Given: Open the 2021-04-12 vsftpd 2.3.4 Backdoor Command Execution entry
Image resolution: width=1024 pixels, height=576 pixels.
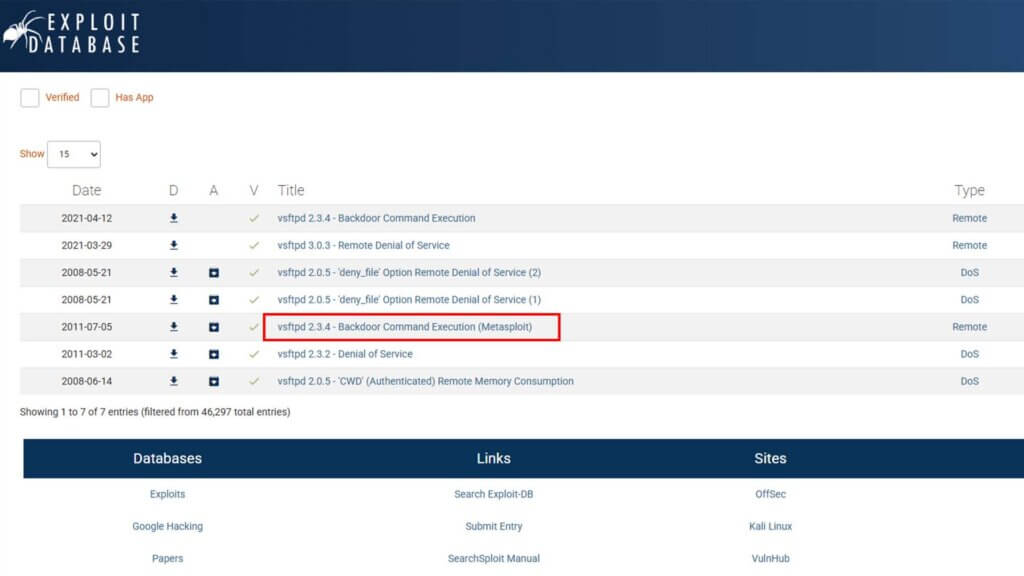Looking at the screenshot, I should coord(376,218).
